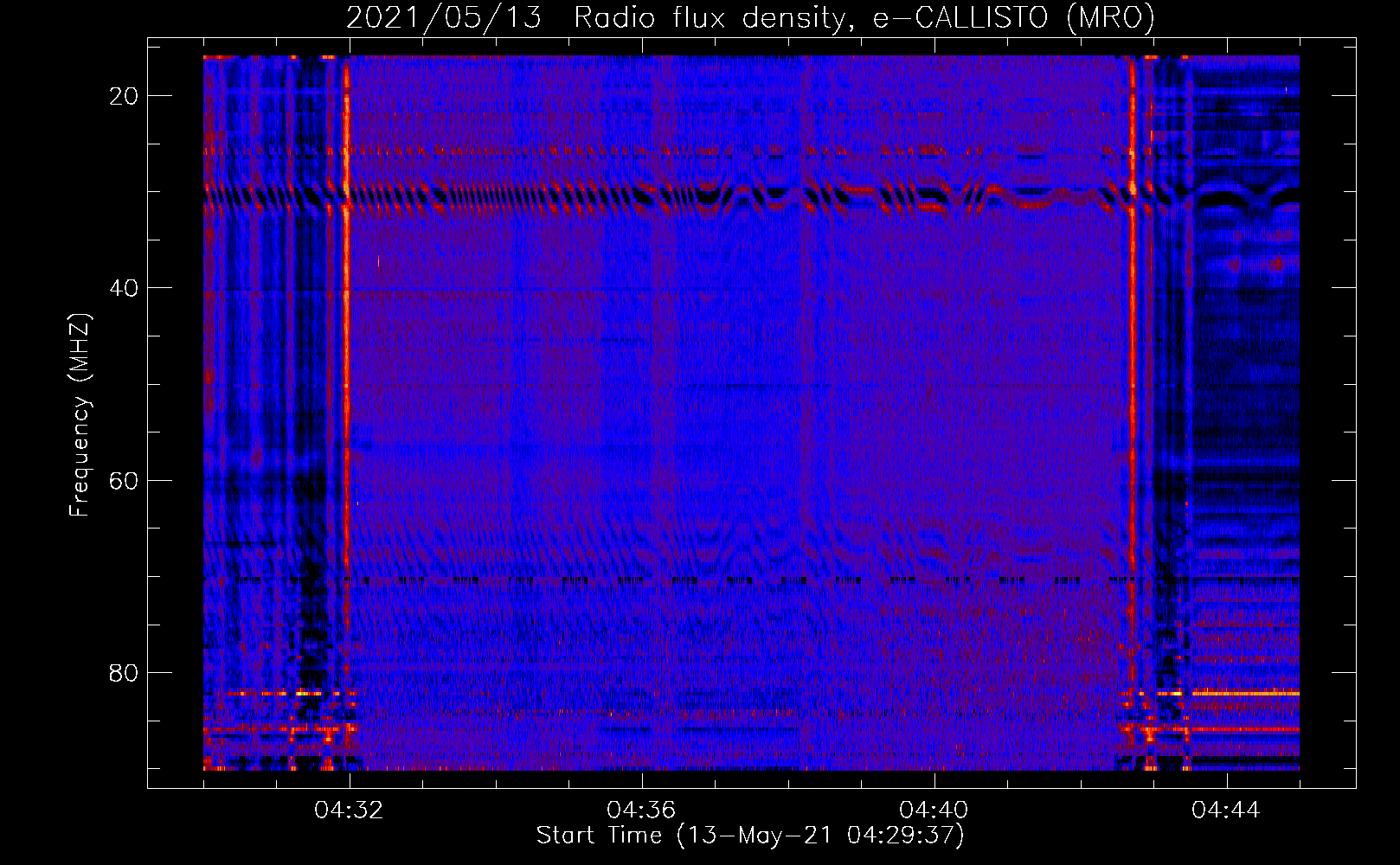Click the frequency tick label 80
This screenshot has width=1400, height=865.
[x=124, y=672]
